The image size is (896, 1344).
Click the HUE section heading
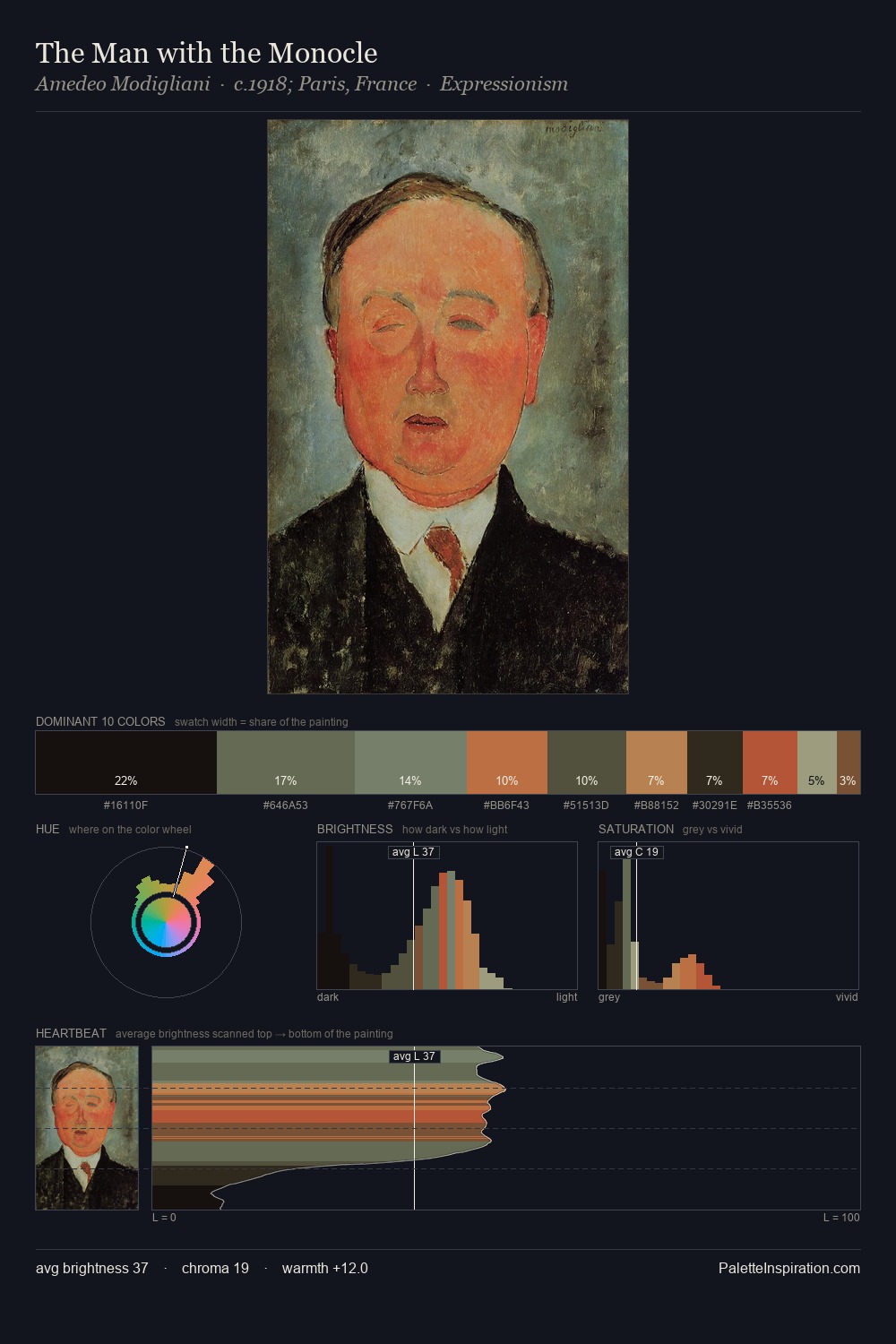47,829
